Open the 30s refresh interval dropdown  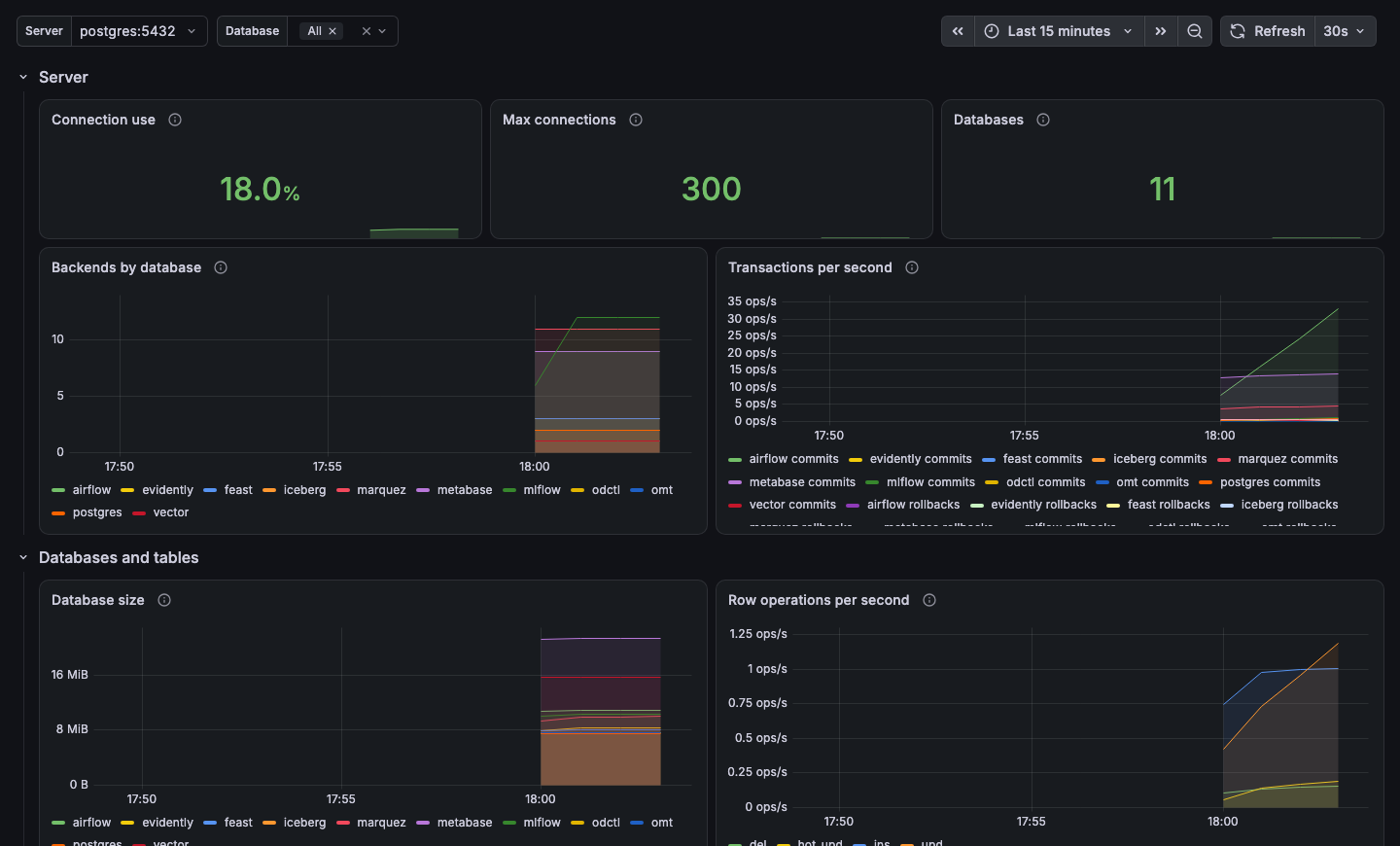pyautogui.click(x=1345, y=31)
